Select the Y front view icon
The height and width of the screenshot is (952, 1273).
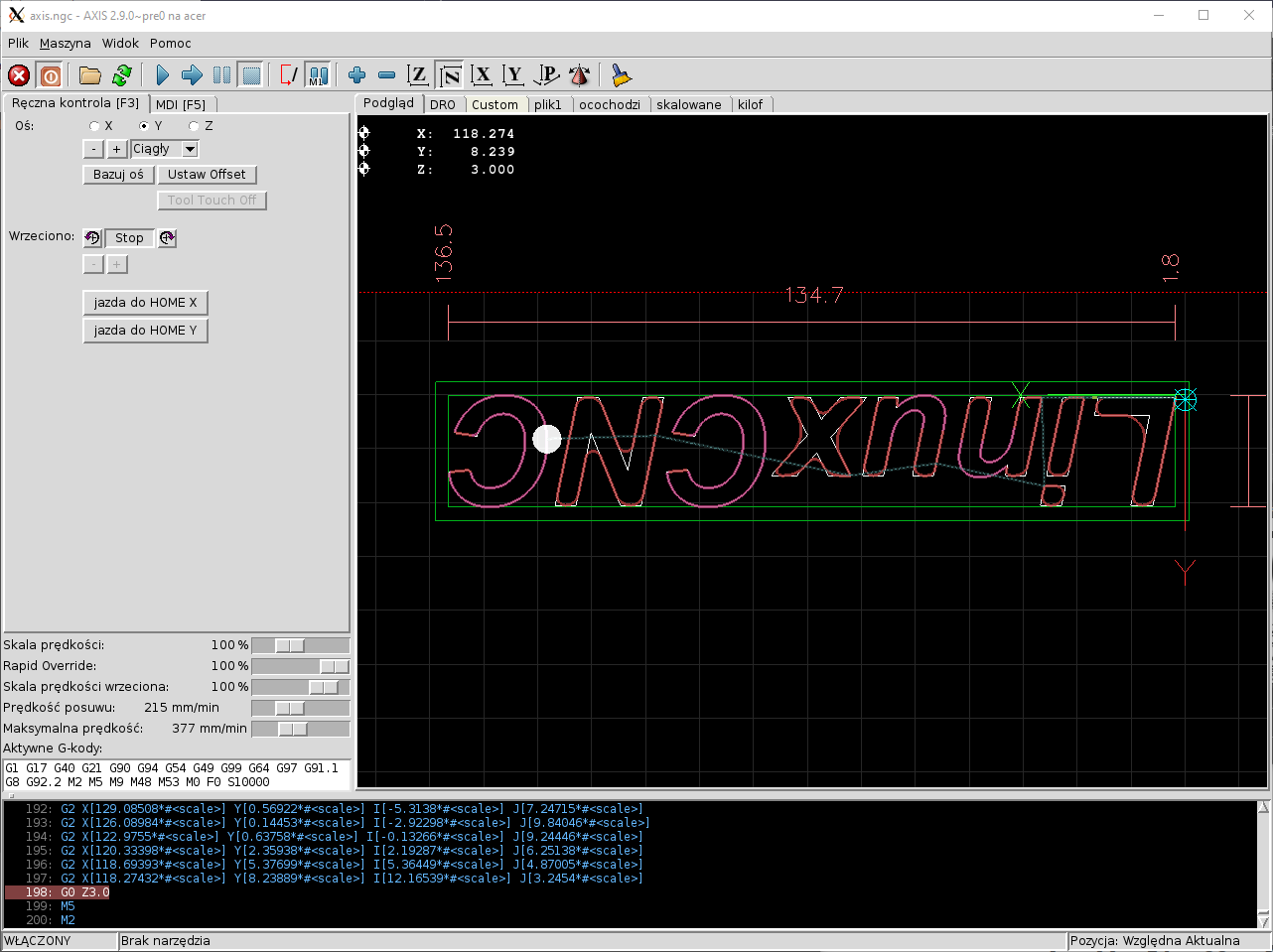pos(513,75)
